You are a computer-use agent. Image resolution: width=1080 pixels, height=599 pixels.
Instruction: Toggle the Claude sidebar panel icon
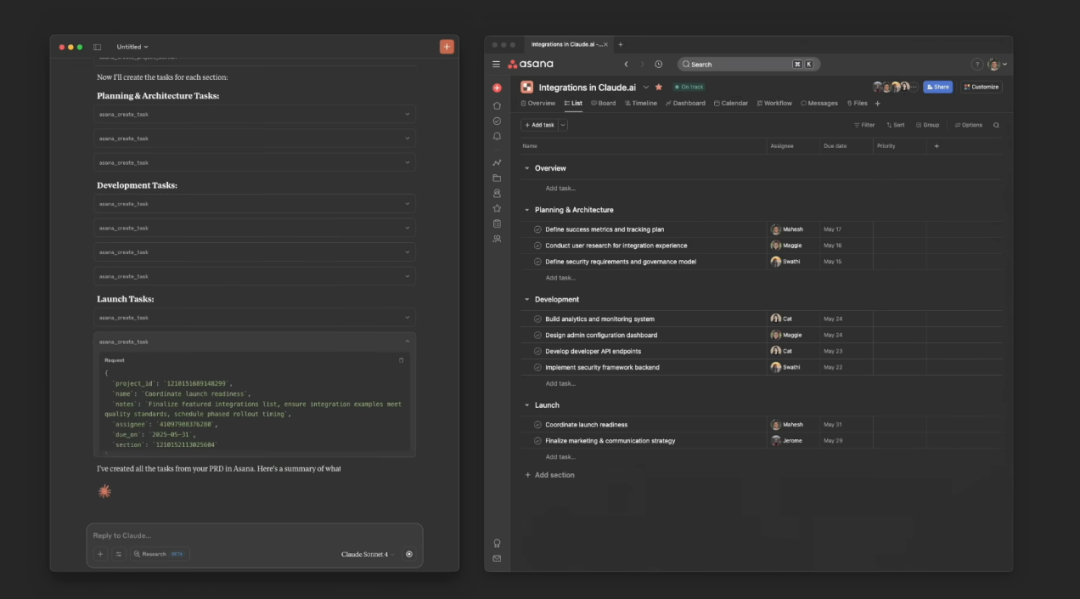pyautogui.click(x=97, y=47)
